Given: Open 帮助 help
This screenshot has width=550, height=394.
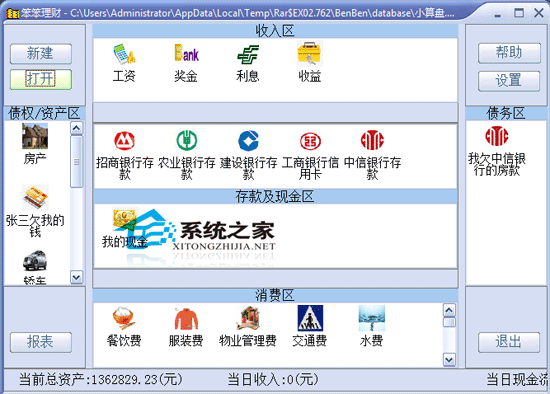Looking at the screenshot, I should point(509,53).
